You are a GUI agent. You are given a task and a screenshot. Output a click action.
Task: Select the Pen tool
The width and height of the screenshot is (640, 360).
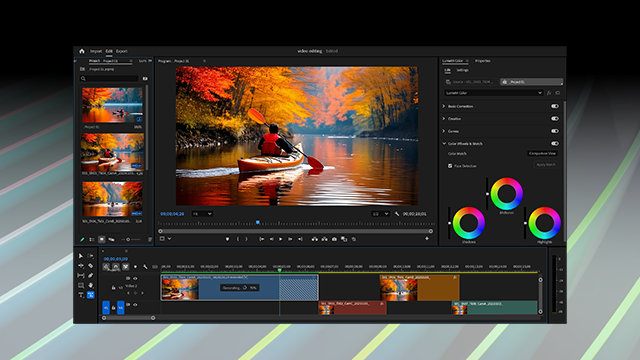[90, 276]
